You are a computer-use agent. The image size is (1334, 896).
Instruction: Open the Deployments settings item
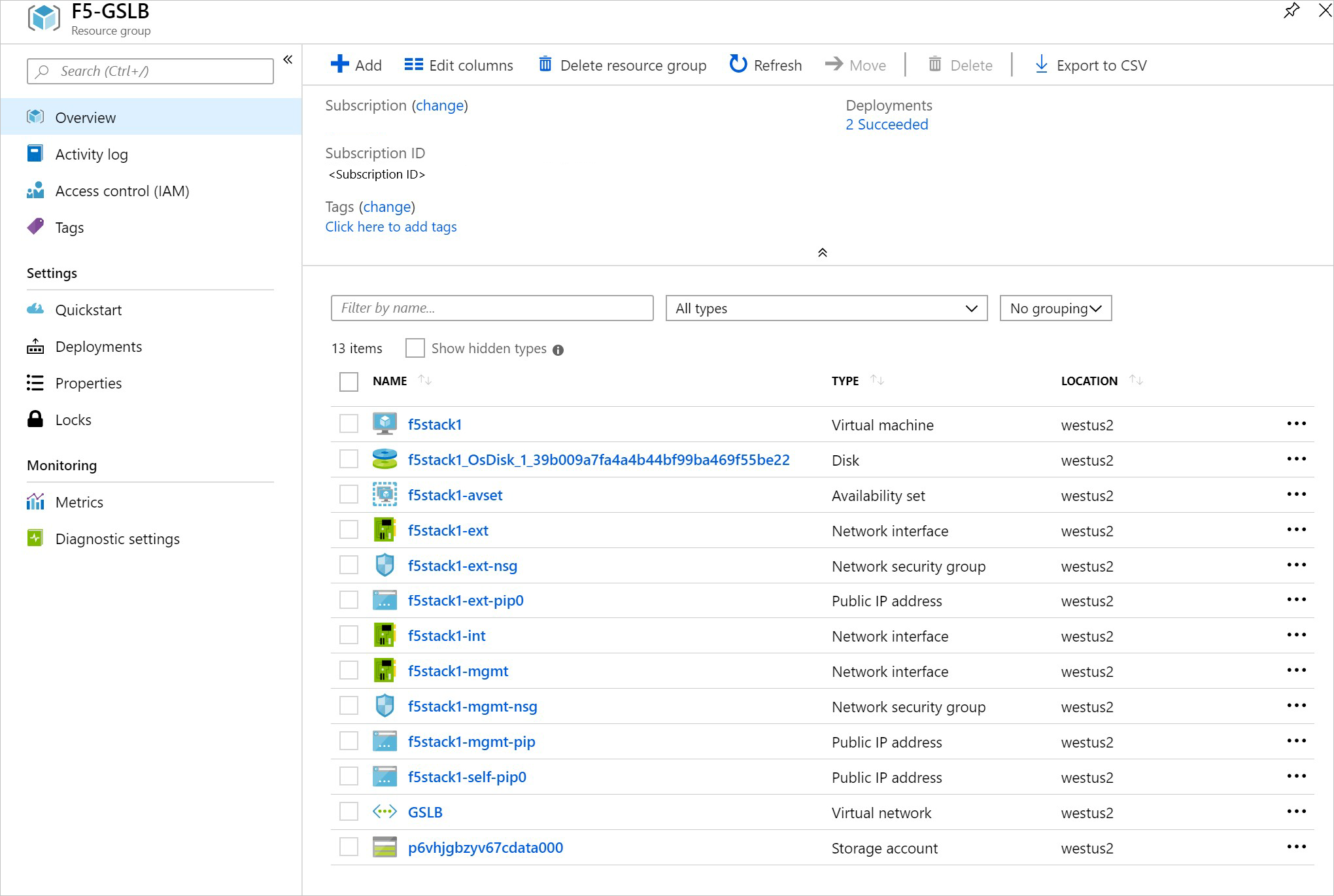[98, 346]
